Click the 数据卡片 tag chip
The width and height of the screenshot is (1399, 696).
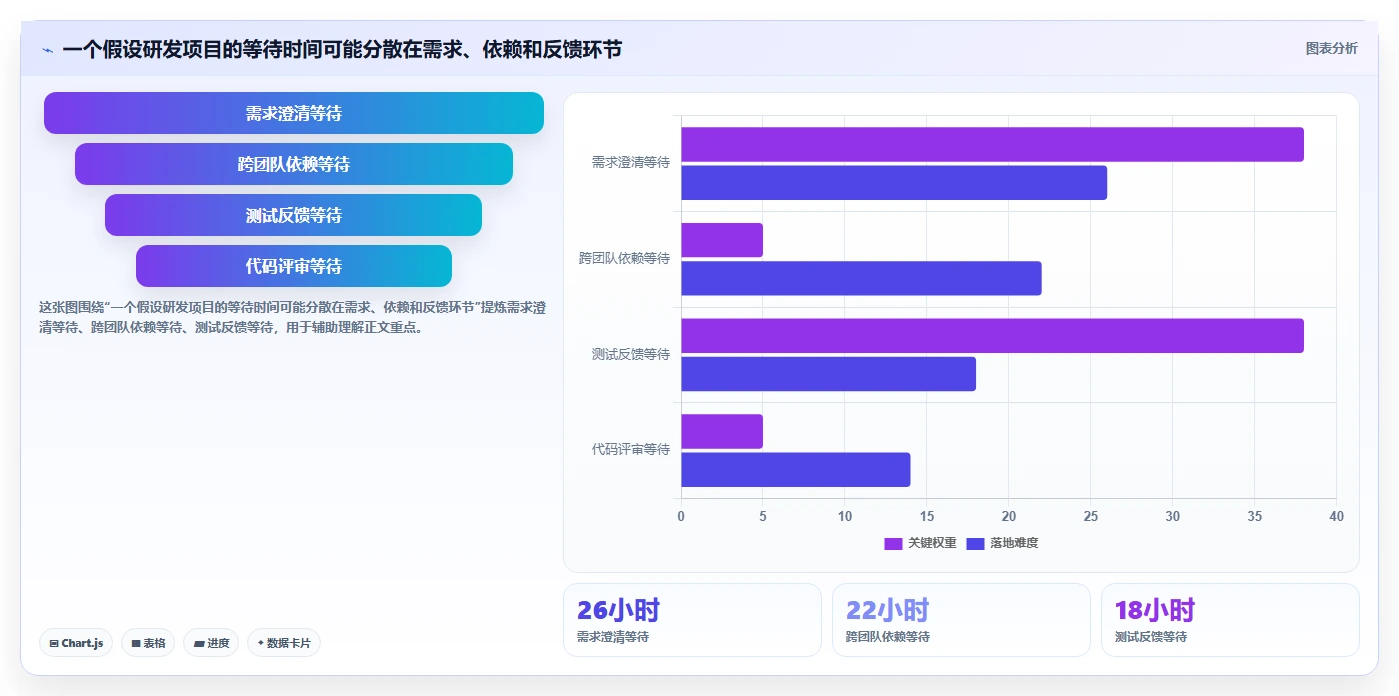pyautogui.click(x=284, y=643)
